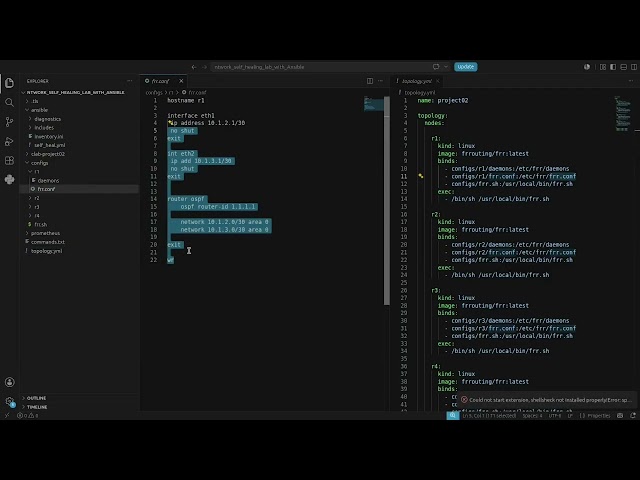Toggle bottom panel visibility
This screenshot has width=640, height=480.
624,67
